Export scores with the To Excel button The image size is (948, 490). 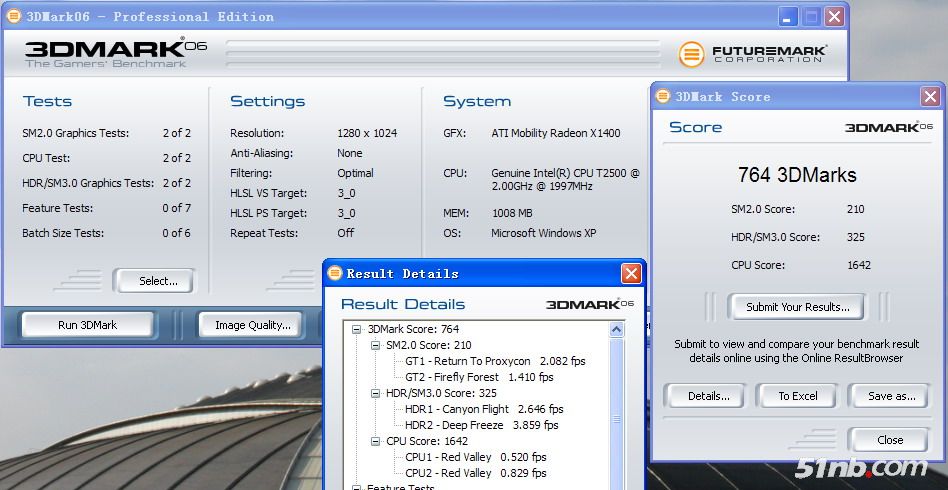click(797, 396)
